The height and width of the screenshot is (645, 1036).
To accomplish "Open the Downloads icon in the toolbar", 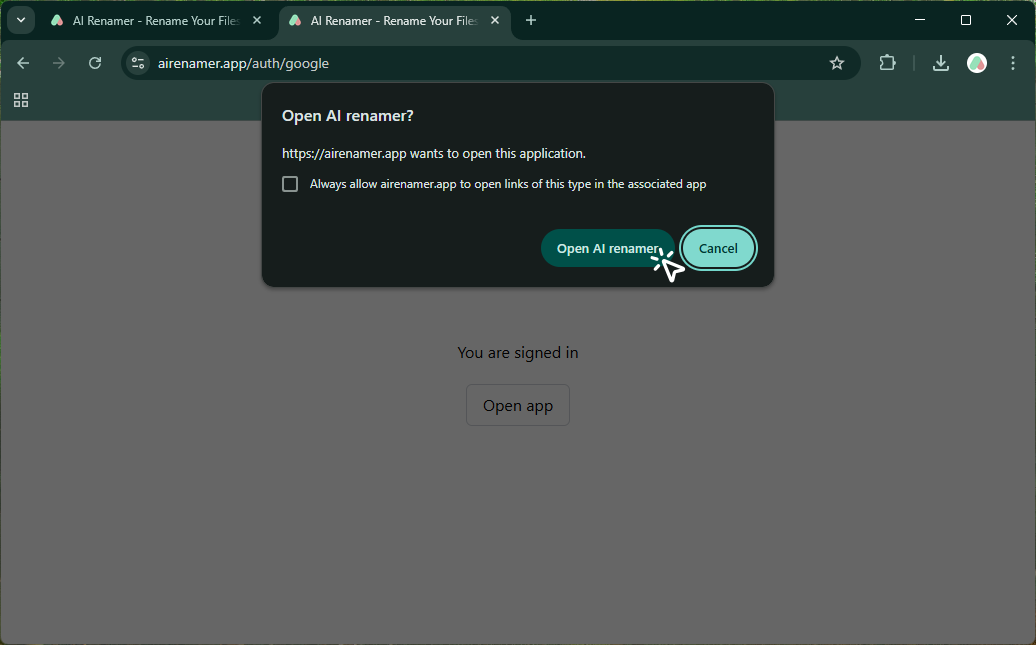I will point(940,62).
